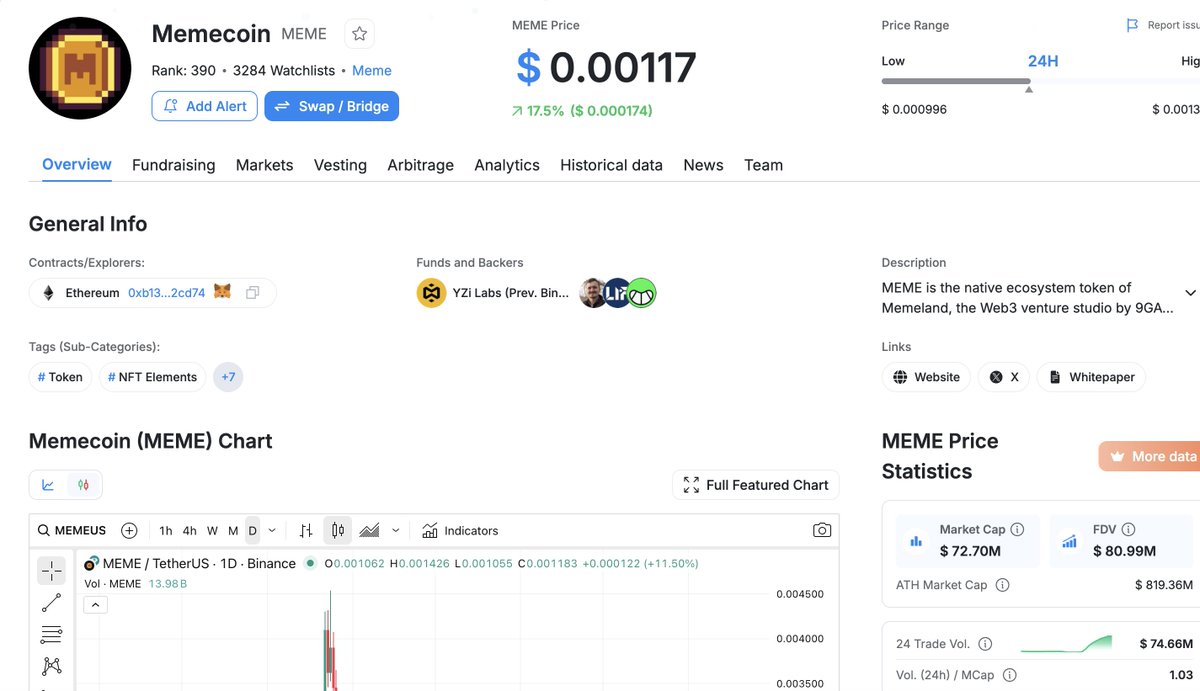The height and width of the screenshot is (691, 1200).
Task: Click the Add Alert button
Action: coord(205,106)
